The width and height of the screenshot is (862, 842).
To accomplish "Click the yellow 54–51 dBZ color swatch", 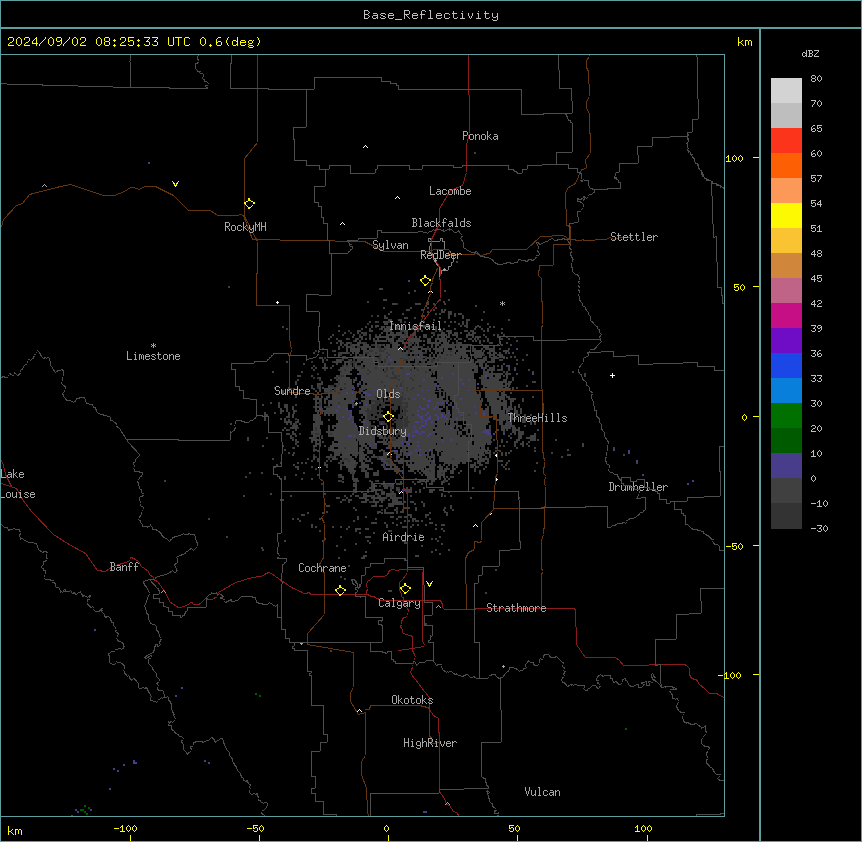I will pyautogui.click(x=786, y=215).
